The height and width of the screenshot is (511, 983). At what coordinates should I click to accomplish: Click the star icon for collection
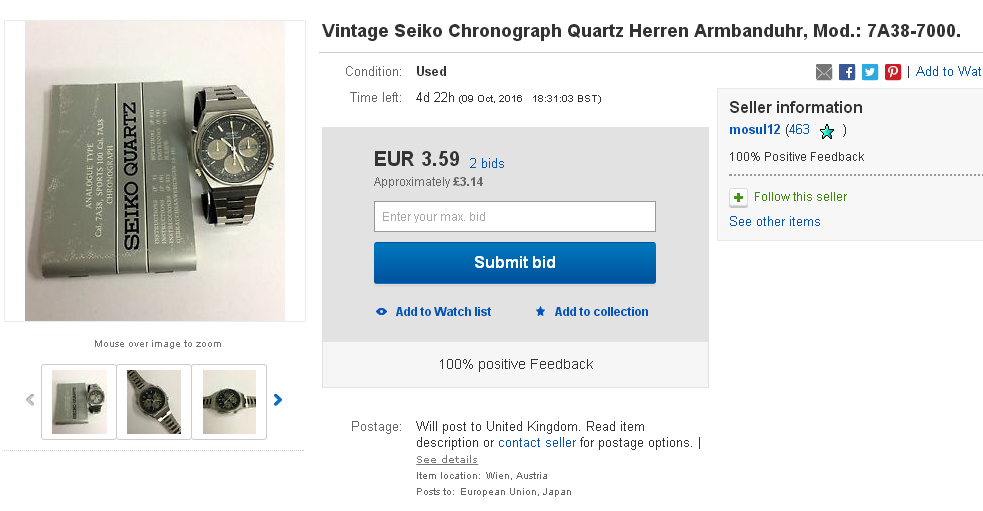540,312
